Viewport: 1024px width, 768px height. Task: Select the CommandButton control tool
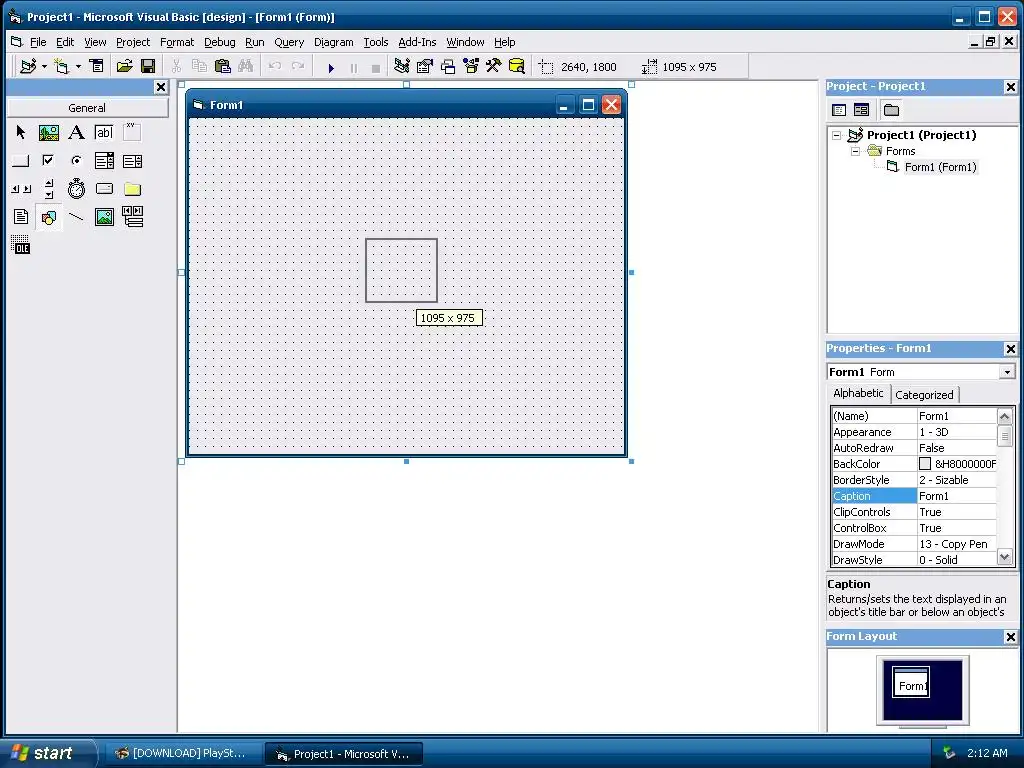[x=21, y=161]
